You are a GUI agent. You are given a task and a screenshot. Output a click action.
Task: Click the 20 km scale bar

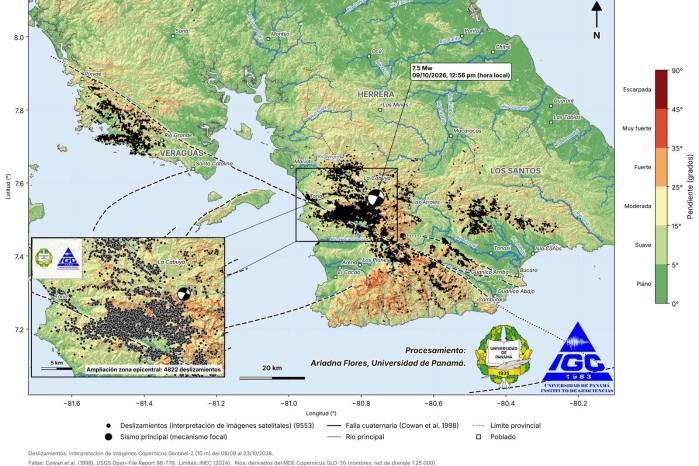[272, 378]
